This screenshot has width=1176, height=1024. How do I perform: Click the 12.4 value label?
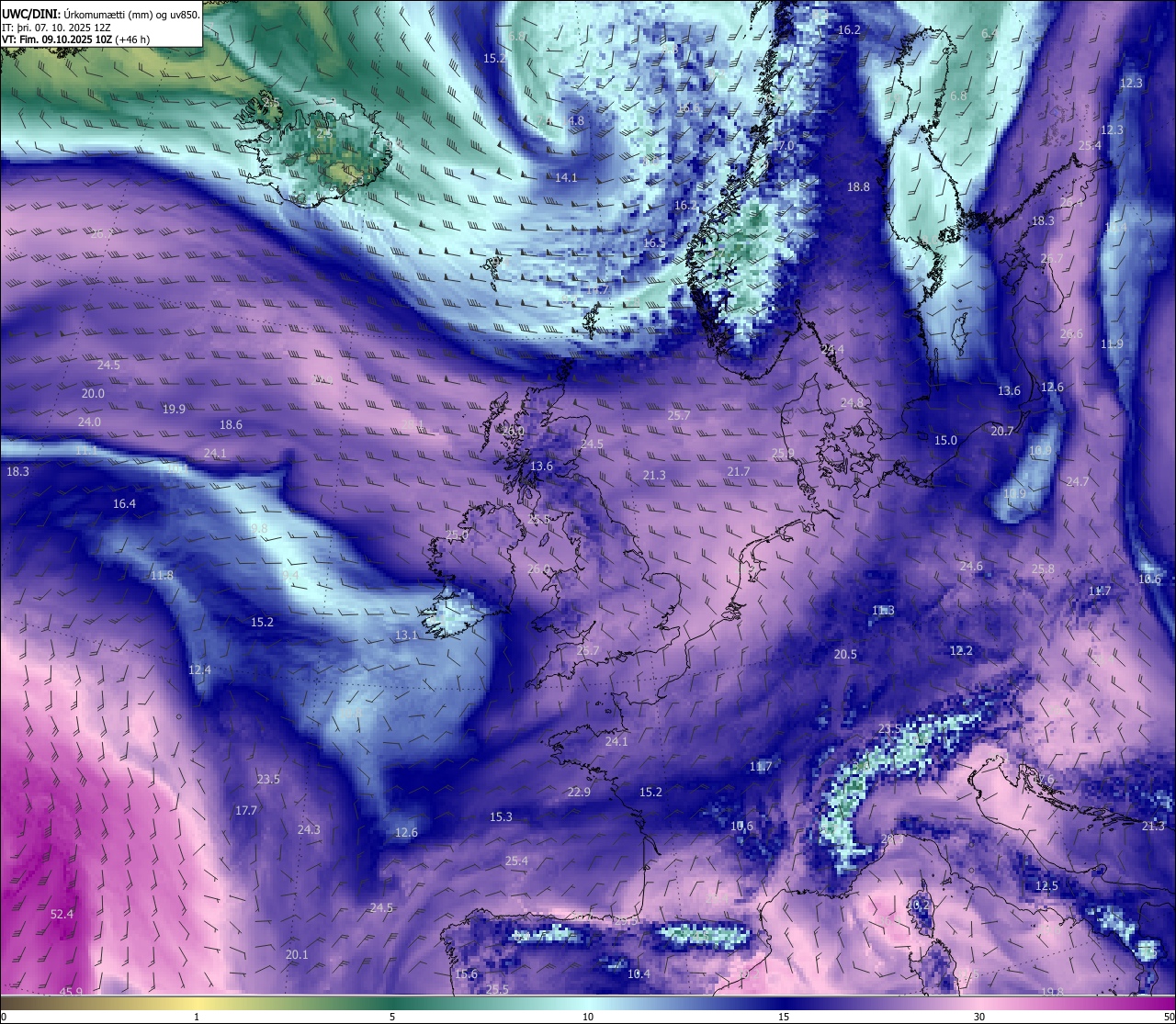(x=199, y=670)
